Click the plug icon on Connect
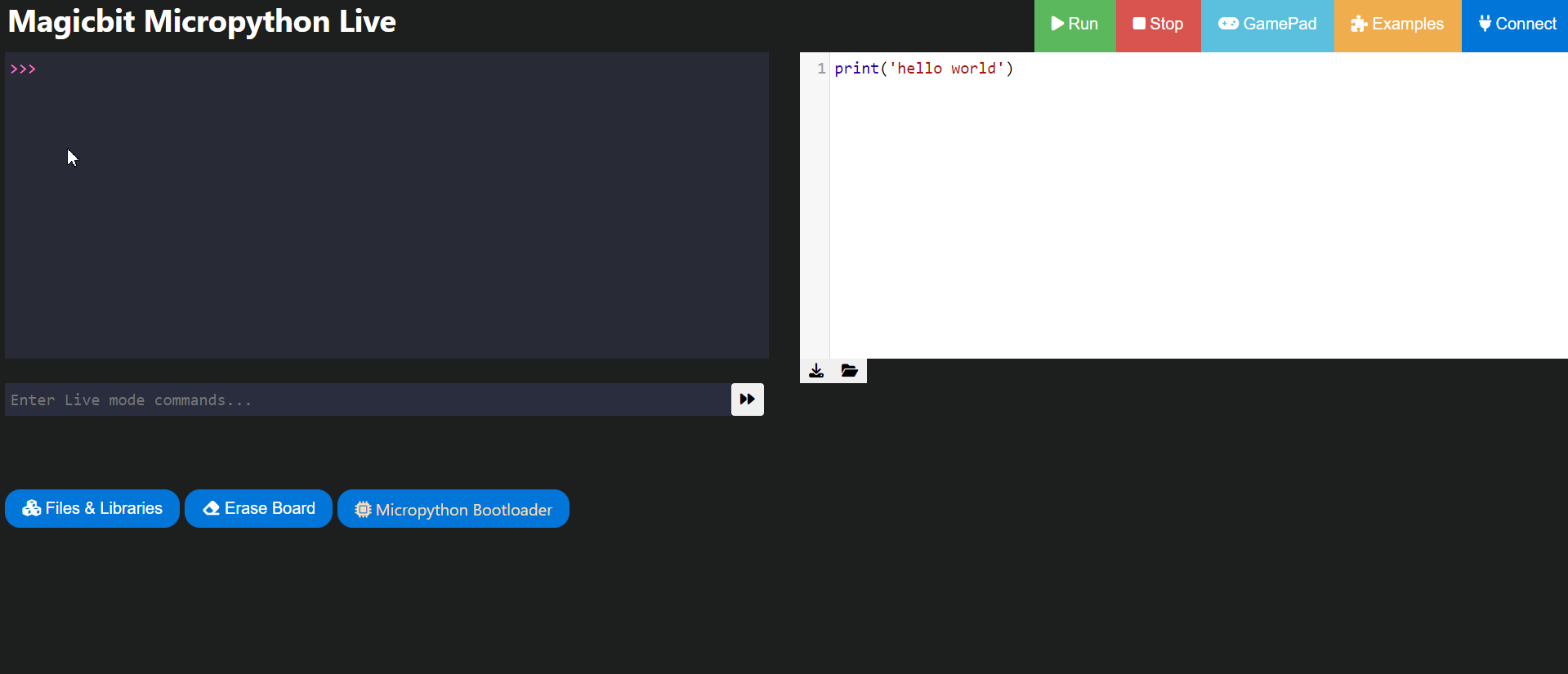The height and width of the screenshot is (674, 1568). tap(1485, 24)
